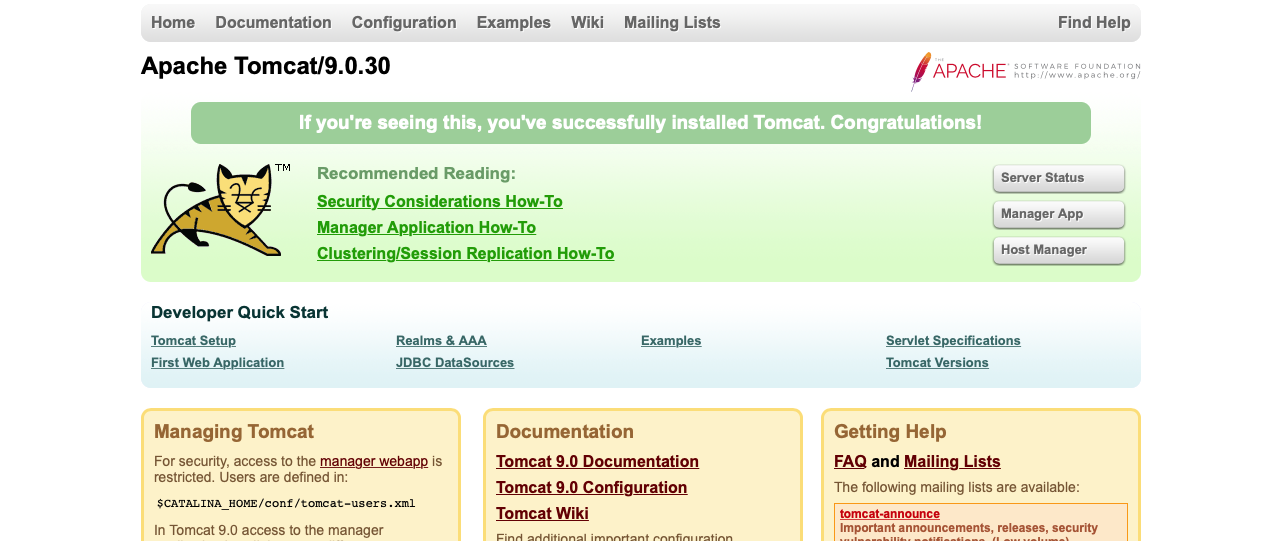Open the JDBC DataSources link
The image size is (1287, 541).
[455, 363]
